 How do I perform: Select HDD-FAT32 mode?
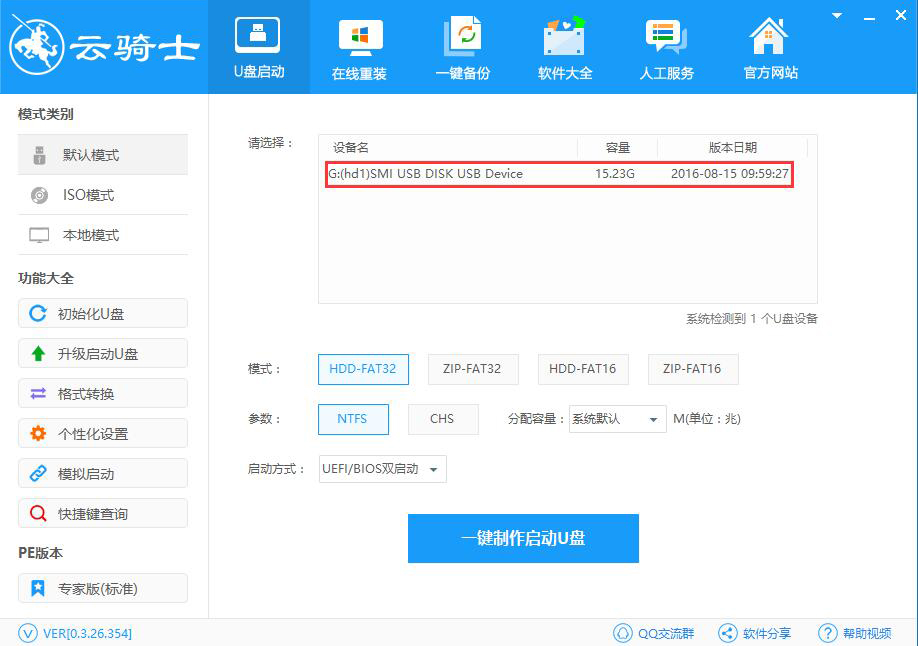click(x=363, y=369)
